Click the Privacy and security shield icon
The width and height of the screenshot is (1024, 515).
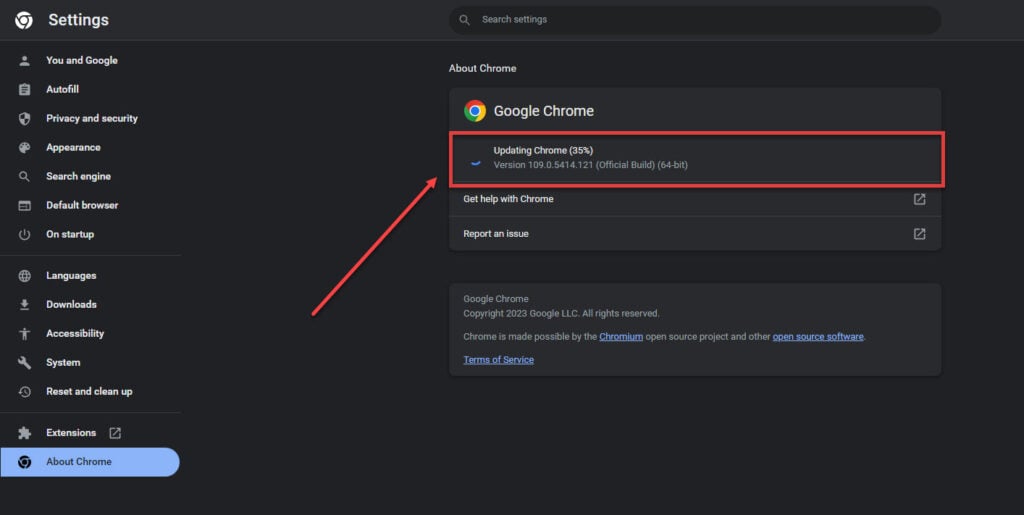(x=24, y=119)
